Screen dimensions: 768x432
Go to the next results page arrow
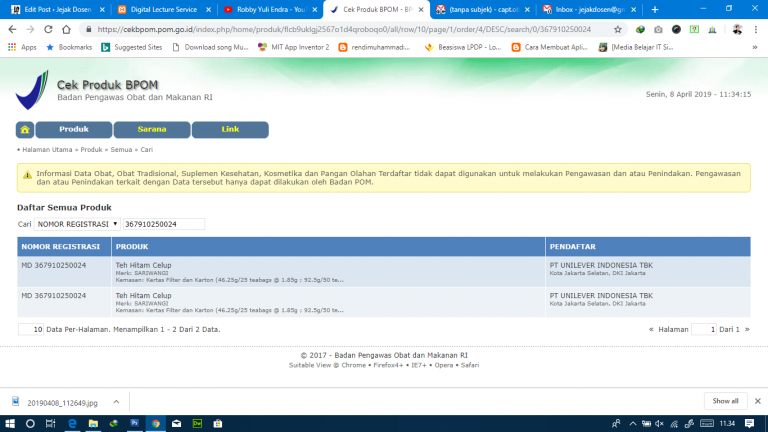tap(747, 329)
